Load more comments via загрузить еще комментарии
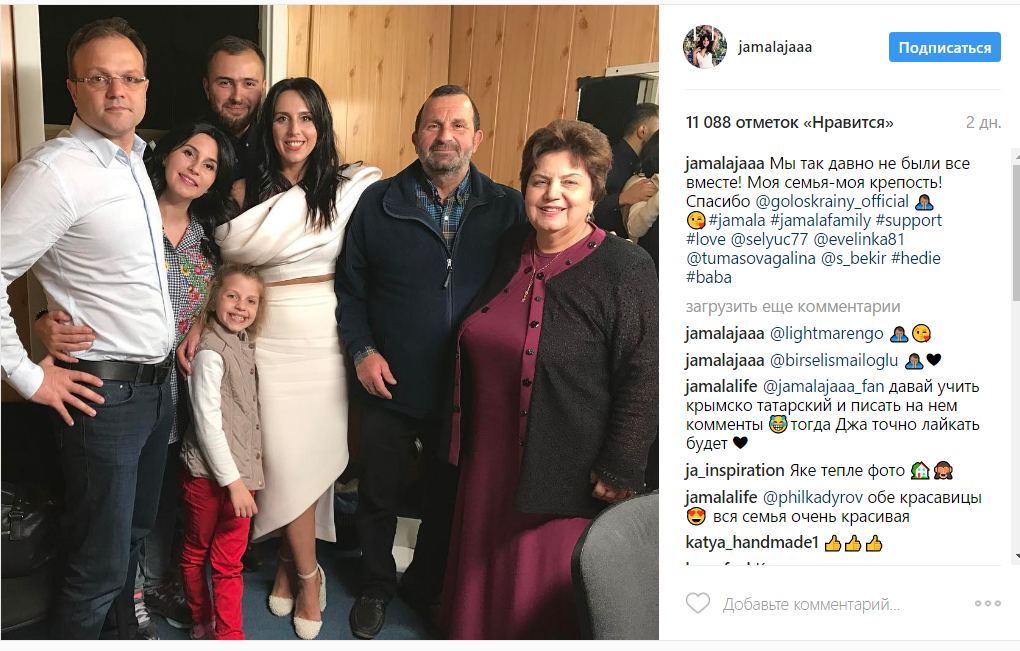The width and height of the screenshot is (1020, 651). pos(793,306)
